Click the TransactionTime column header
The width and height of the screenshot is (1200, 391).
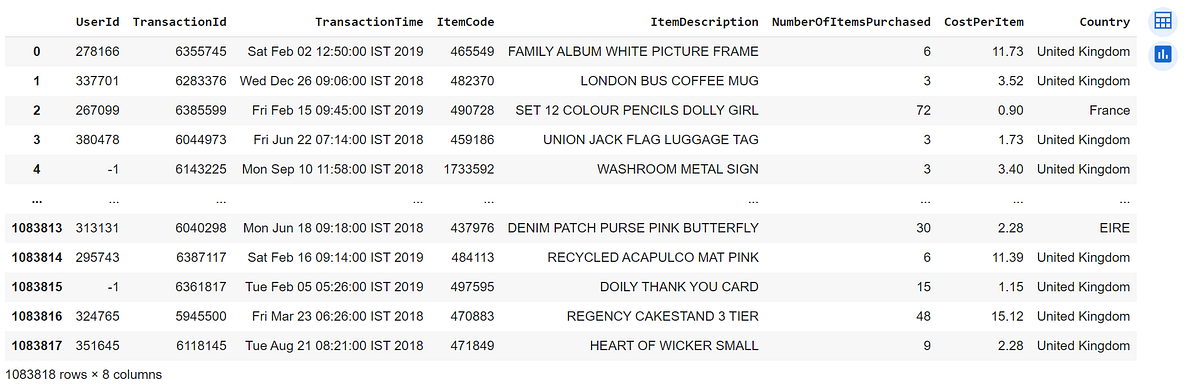[369, 22]
